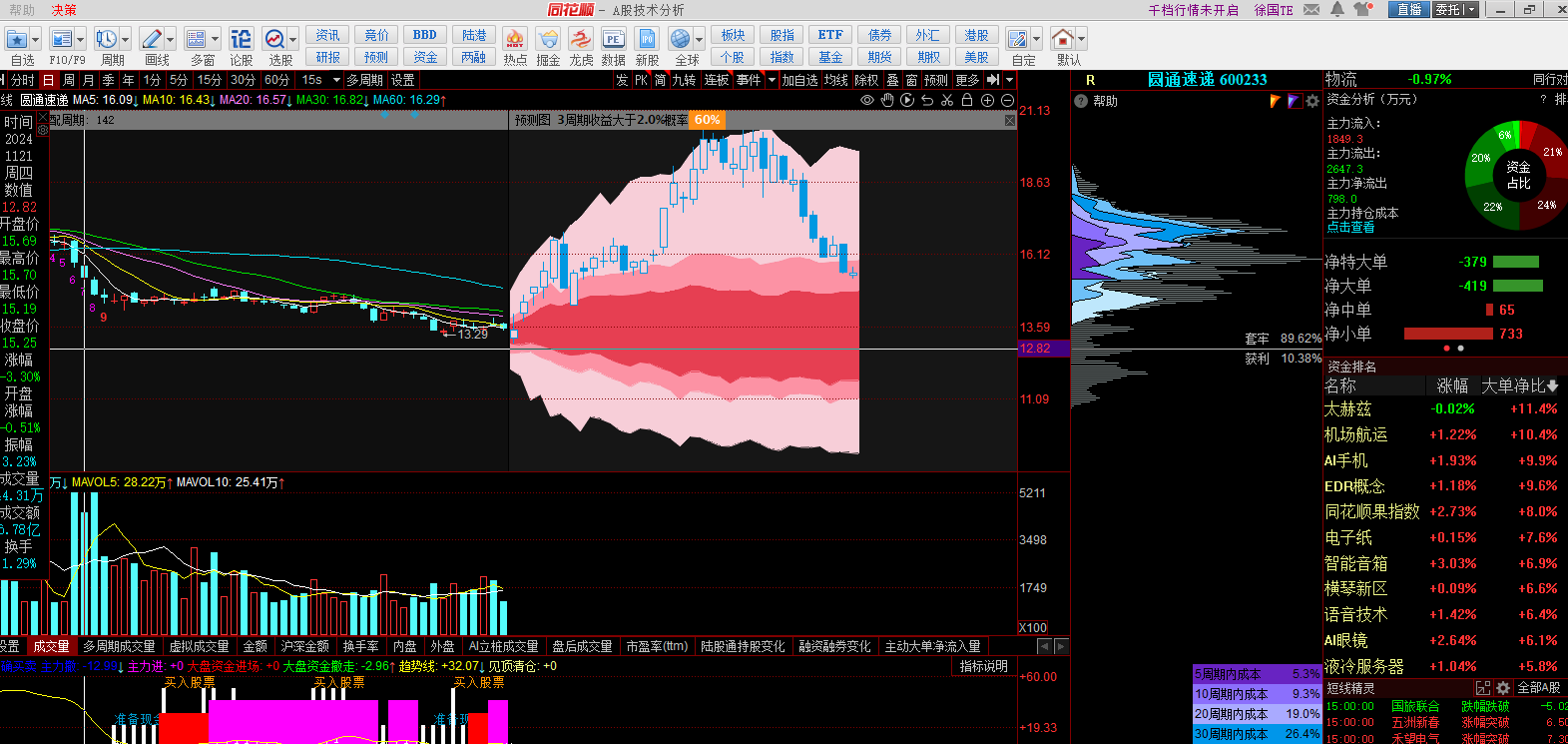Screen dimensions: 1568x744
Task: Click the orange flame chip color icon
Action: (1276, 101)
